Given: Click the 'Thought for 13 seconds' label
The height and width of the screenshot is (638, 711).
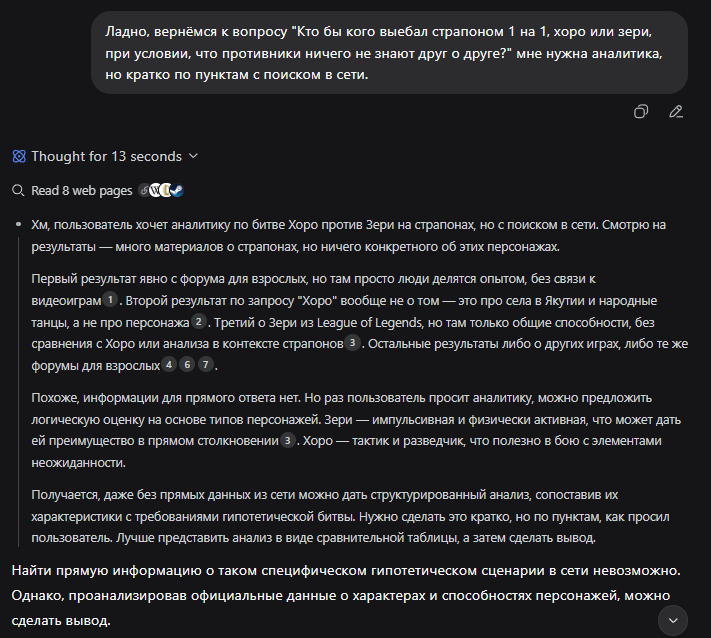Looking at the screenshot, I should click(x=106, y=156).
